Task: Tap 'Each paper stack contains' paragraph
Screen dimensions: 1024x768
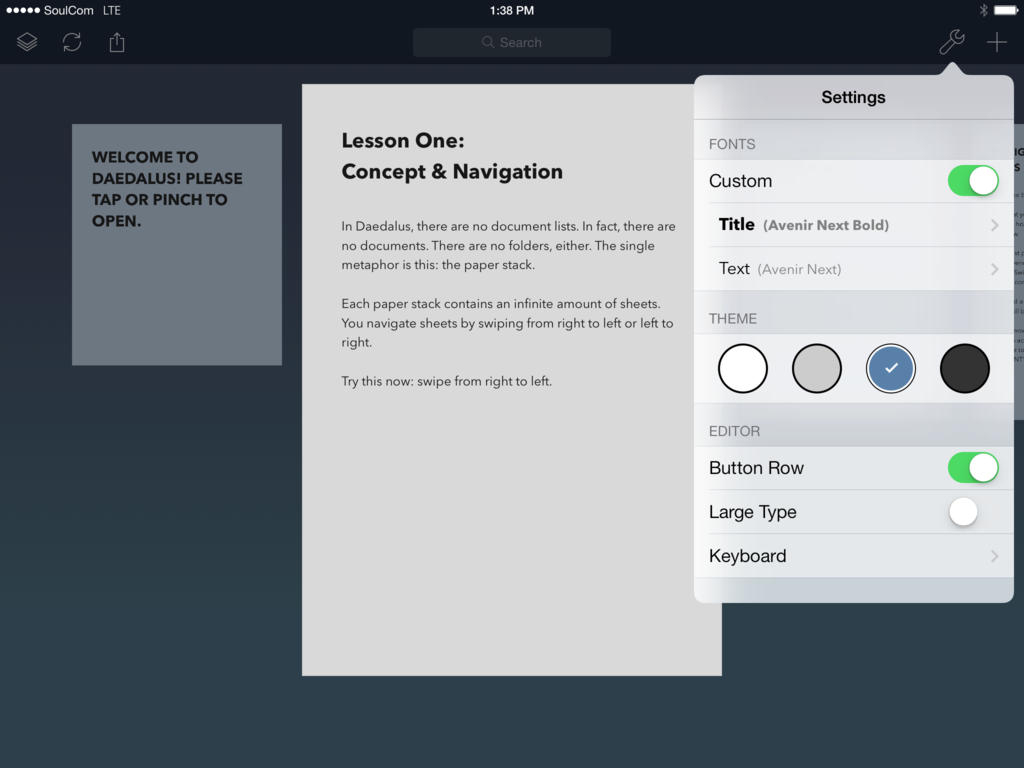Action: (x=507, y=323)
